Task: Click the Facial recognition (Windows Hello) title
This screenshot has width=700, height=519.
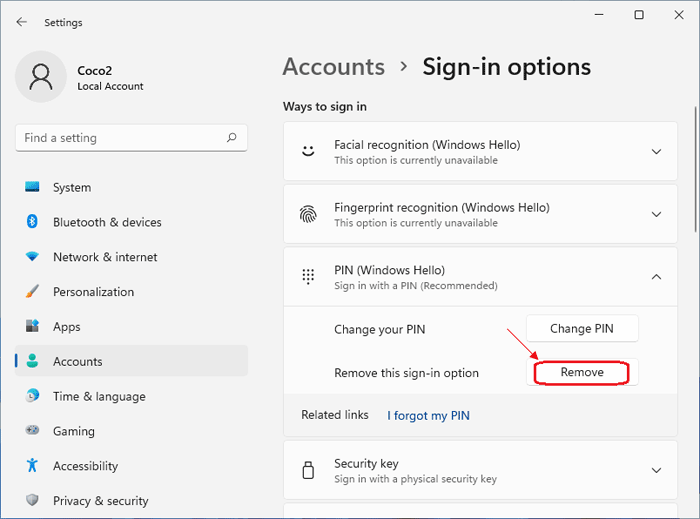Action: point(427,145)
